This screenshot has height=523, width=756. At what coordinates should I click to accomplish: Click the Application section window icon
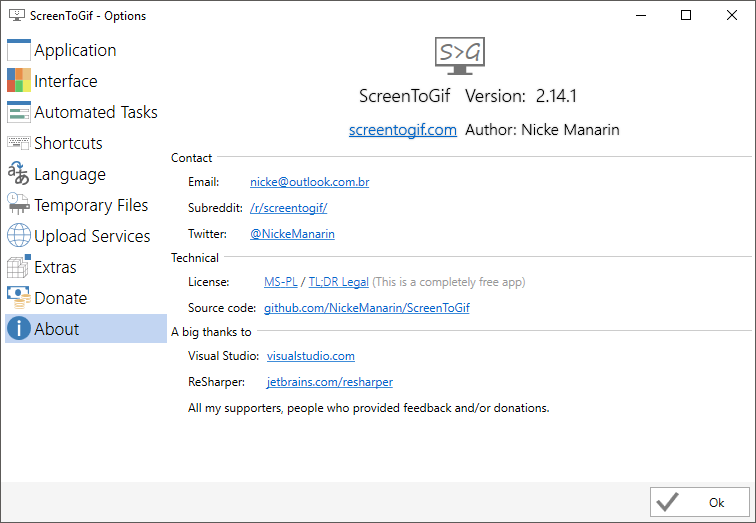pos(19,50)
